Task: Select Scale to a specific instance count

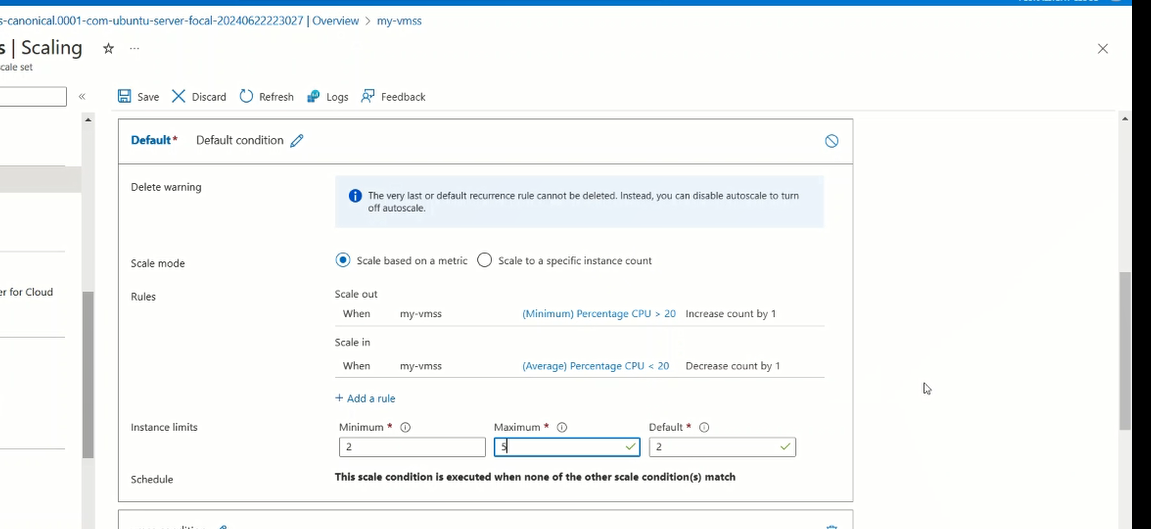Action: (485, 260)
